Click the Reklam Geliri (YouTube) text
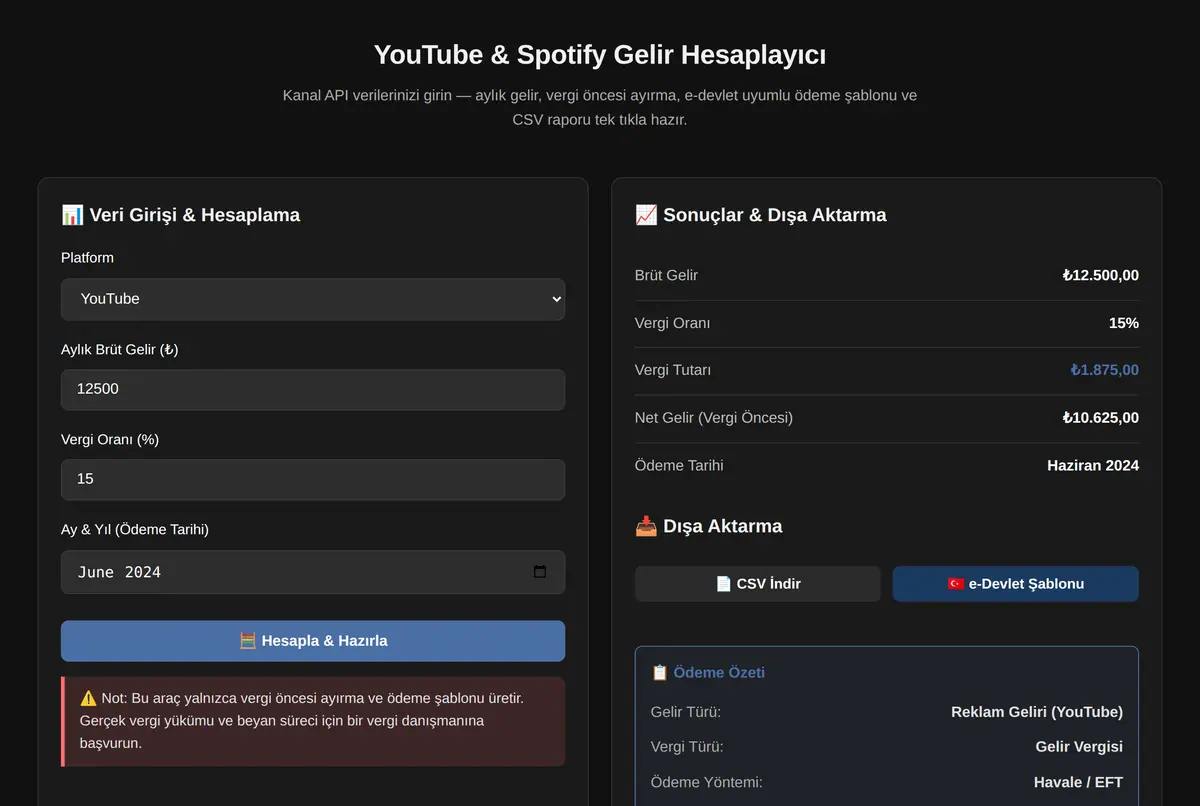Viewport: 1200px width, 806px height. (x=1037, y=712)
